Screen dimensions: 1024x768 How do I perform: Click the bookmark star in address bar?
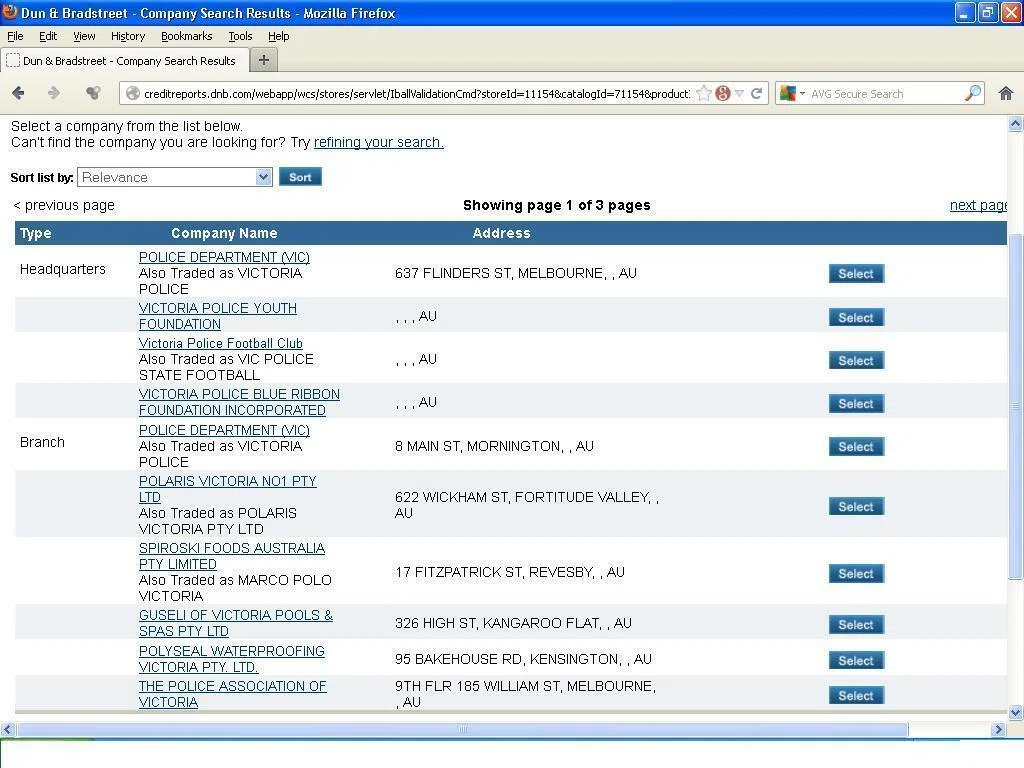pos(703,93)
